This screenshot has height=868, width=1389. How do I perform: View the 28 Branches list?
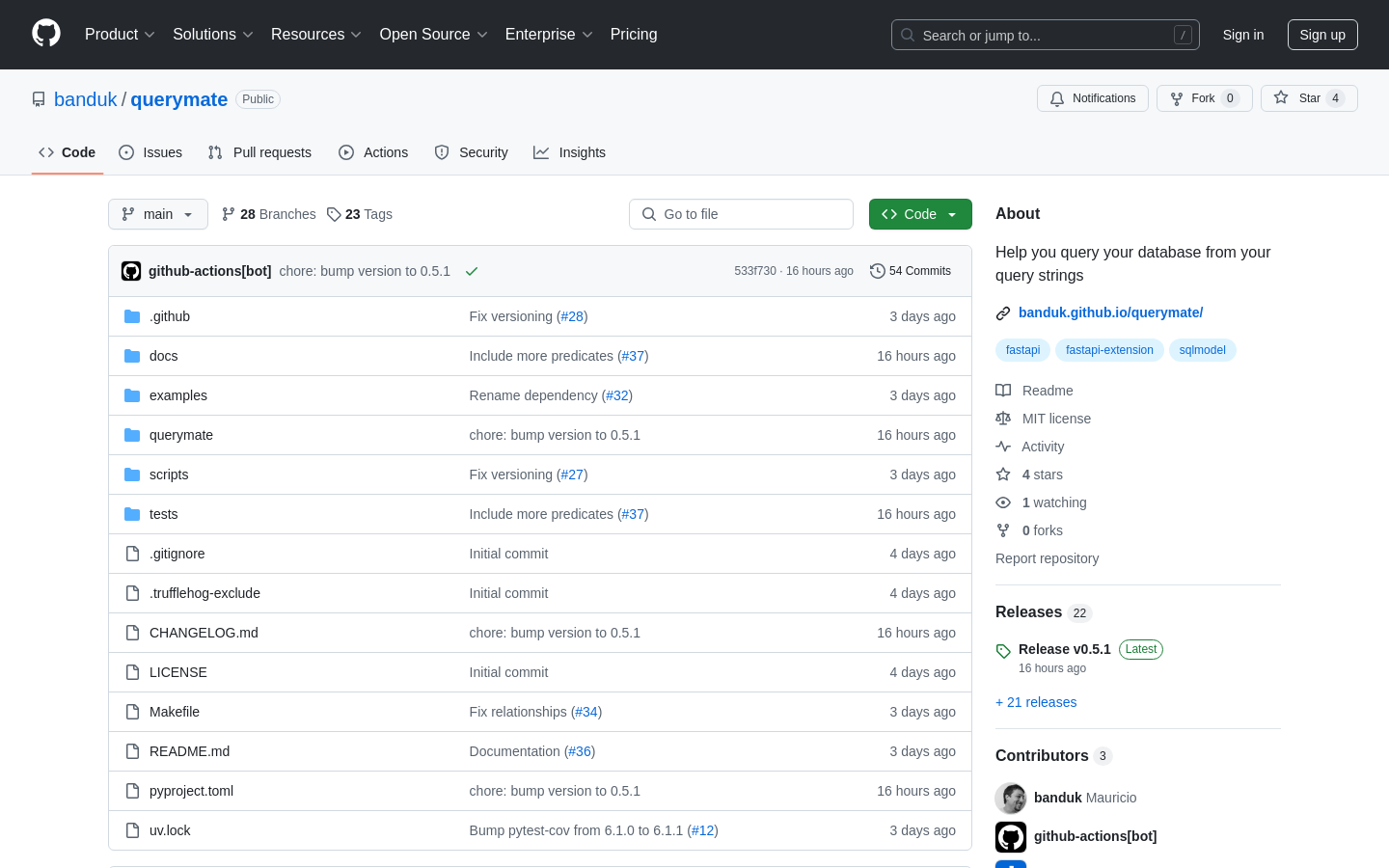tap(269, 214)
